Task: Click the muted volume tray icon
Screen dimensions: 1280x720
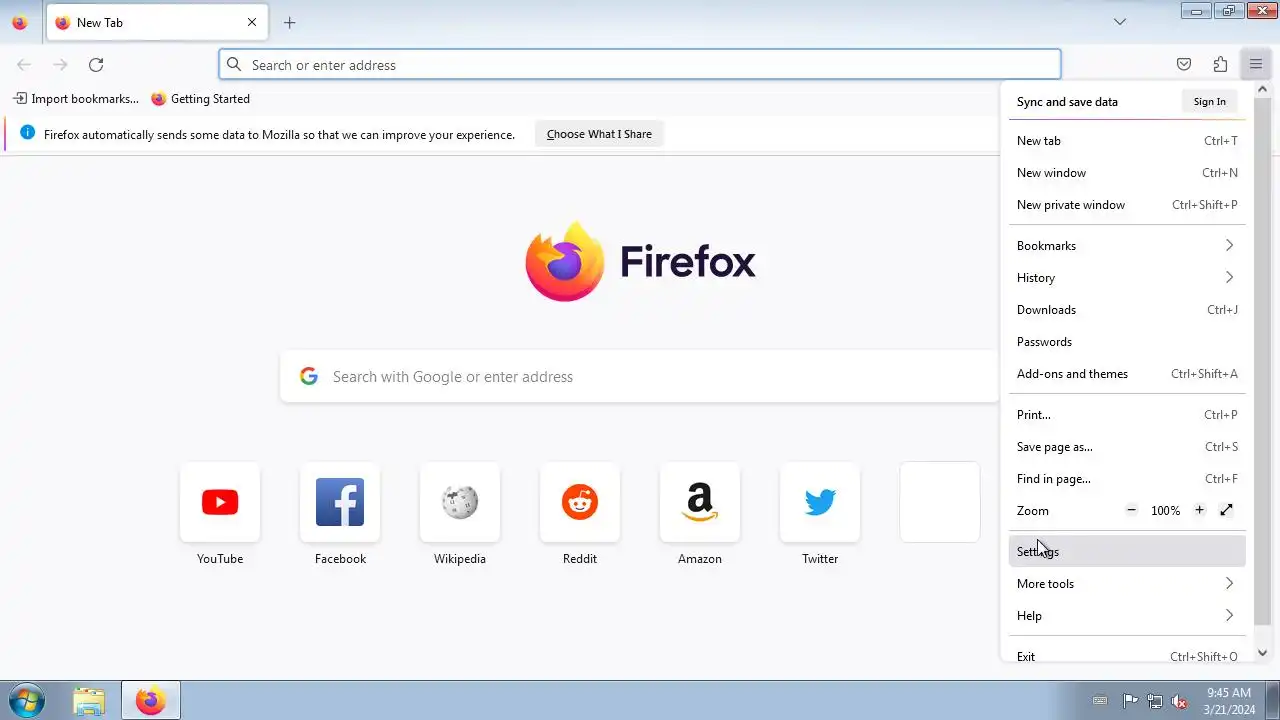Action: point(1180,701)
